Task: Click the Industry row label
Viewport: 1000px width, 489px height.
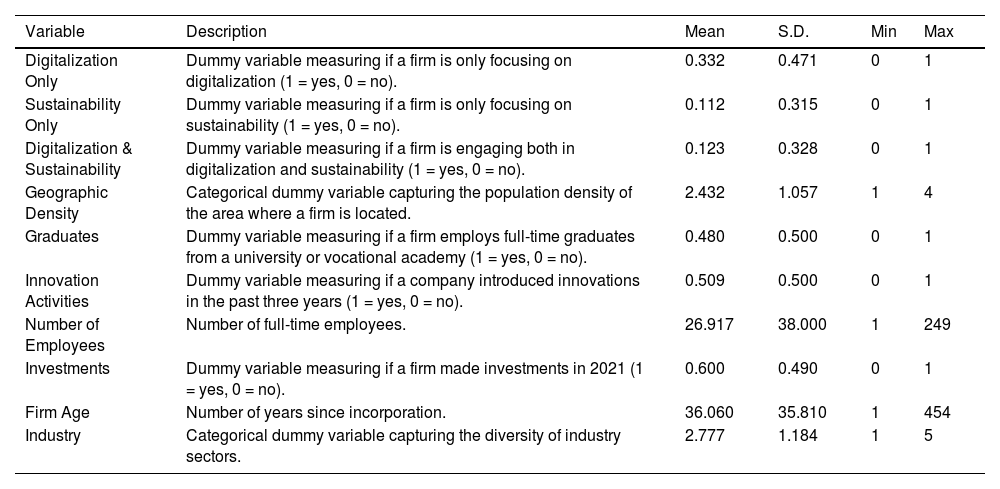Action: click(x=53, y=435)
